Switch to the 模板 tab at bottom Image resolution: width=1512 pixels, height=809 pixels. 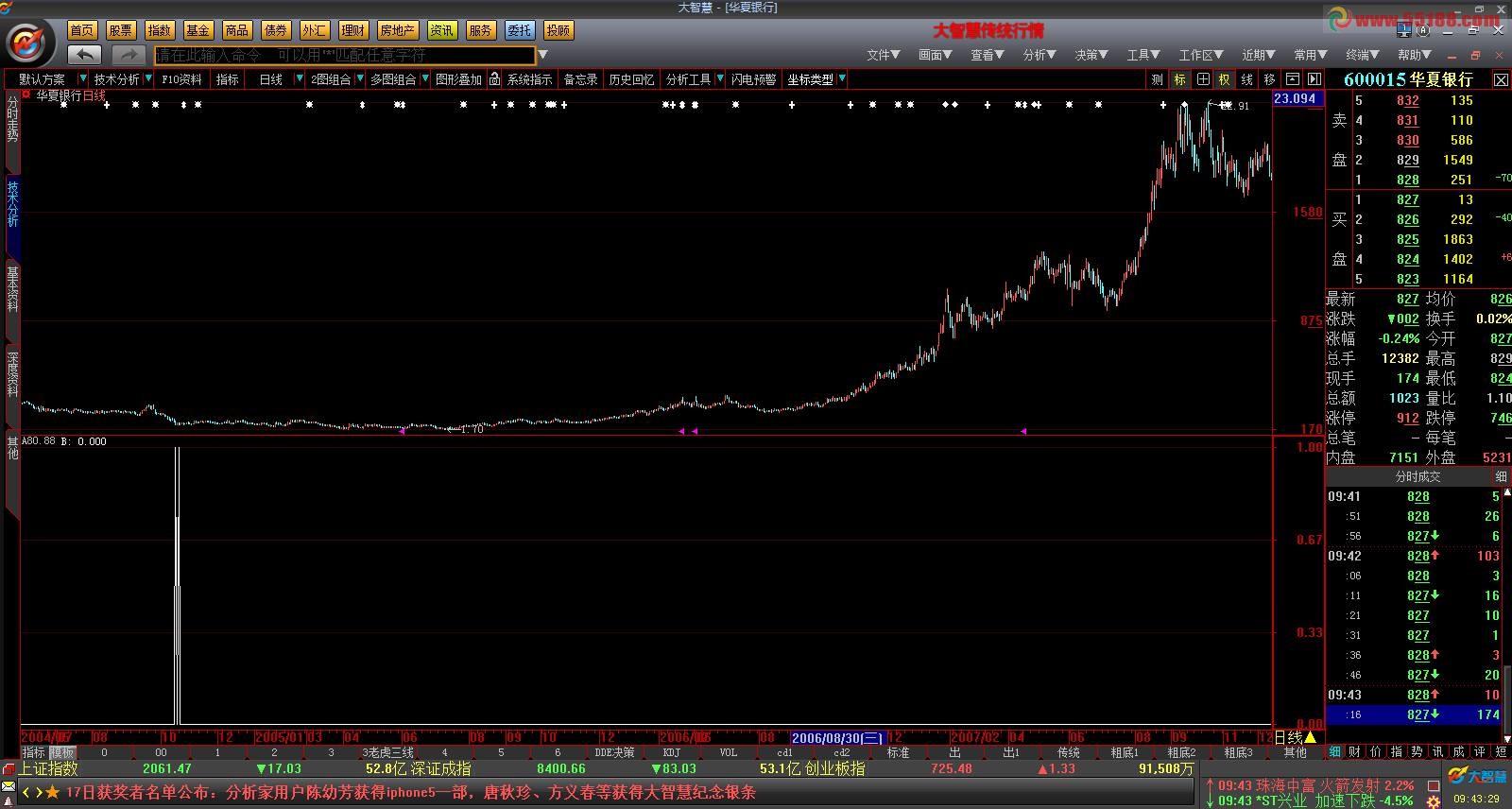(62, 752)
